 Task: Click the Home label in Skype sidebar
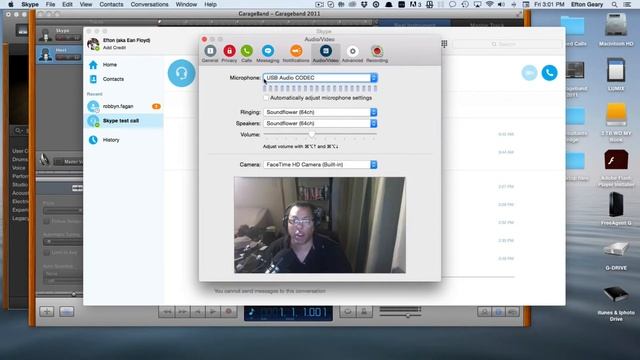[x=110, y=64]
